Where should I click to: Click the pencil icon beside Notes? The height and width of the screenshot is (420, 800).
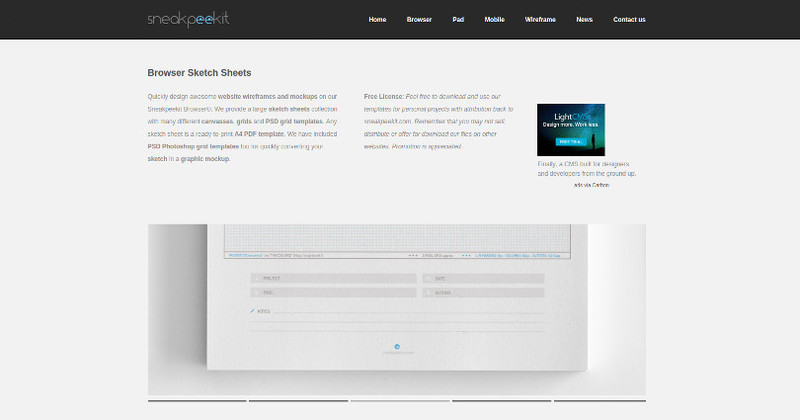[x=252, y=312]
